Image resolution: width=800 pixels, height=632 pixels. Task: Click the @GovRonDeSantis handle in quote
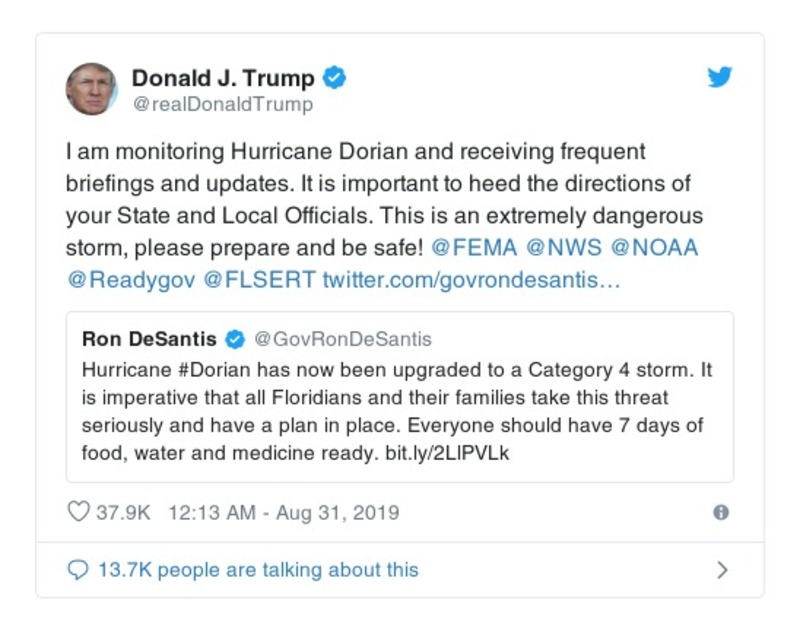point(343,339)
